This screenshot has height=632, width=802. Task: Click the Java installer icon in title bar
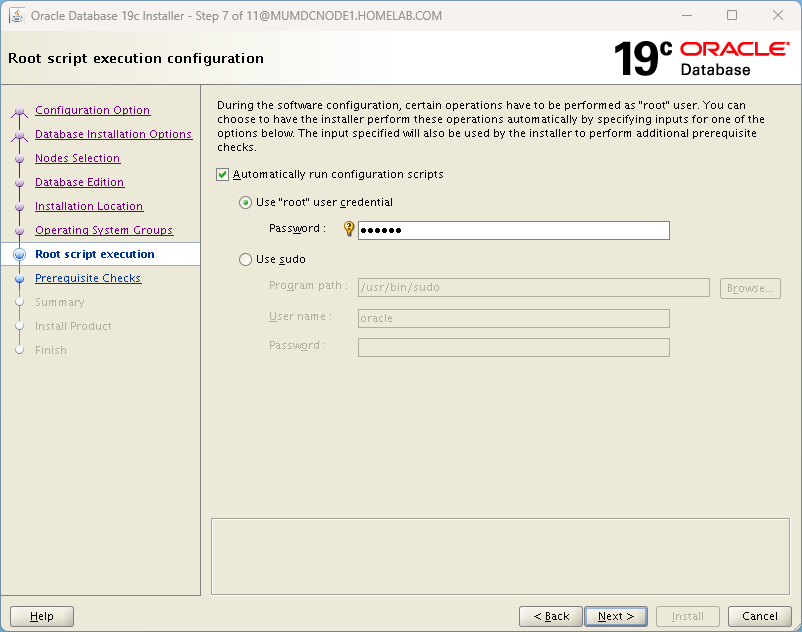(17, 16)
